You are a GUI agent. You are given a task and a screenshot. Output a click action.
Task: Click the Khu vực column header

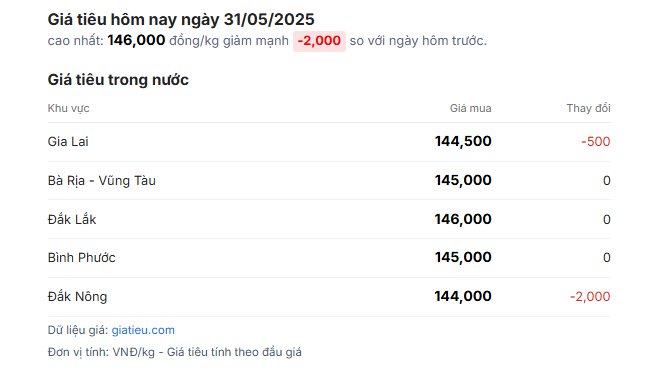(x=68, y=109)
